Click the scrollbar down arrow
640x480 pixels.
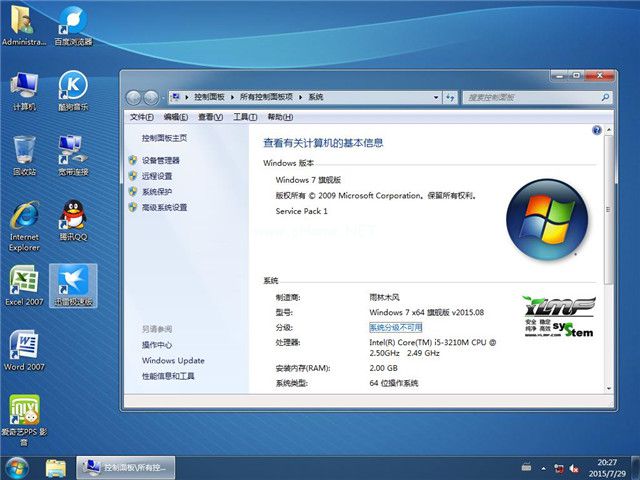click(x=609, y=388)
